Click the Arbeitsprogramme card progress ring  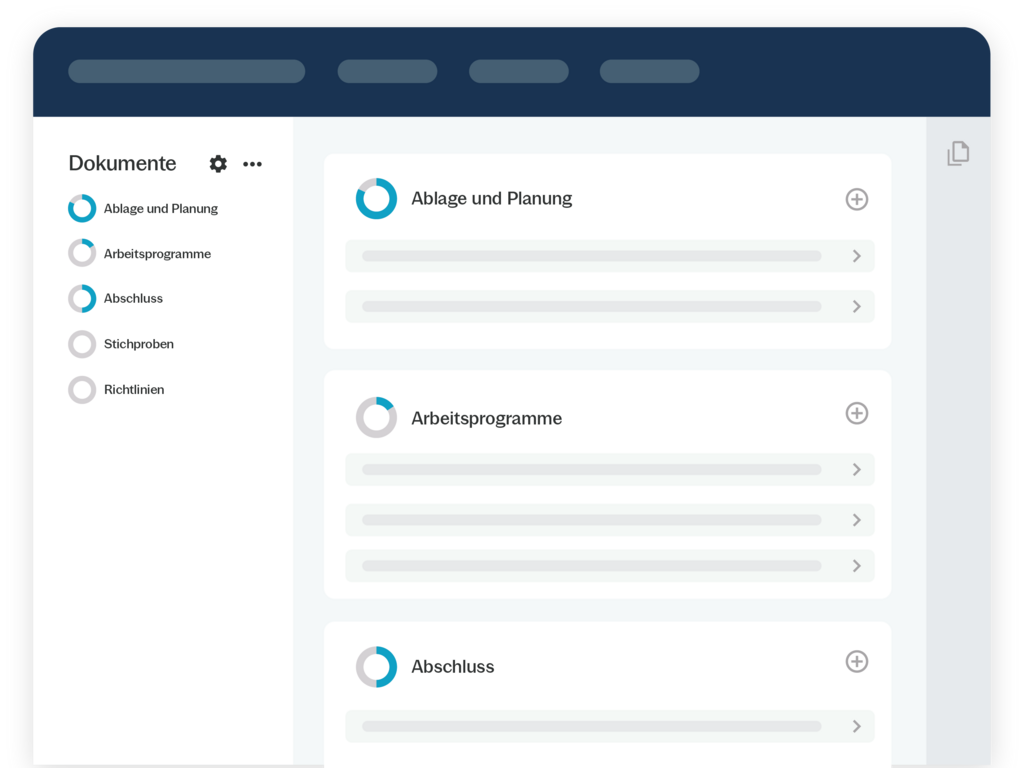click(x=376, y=417)
